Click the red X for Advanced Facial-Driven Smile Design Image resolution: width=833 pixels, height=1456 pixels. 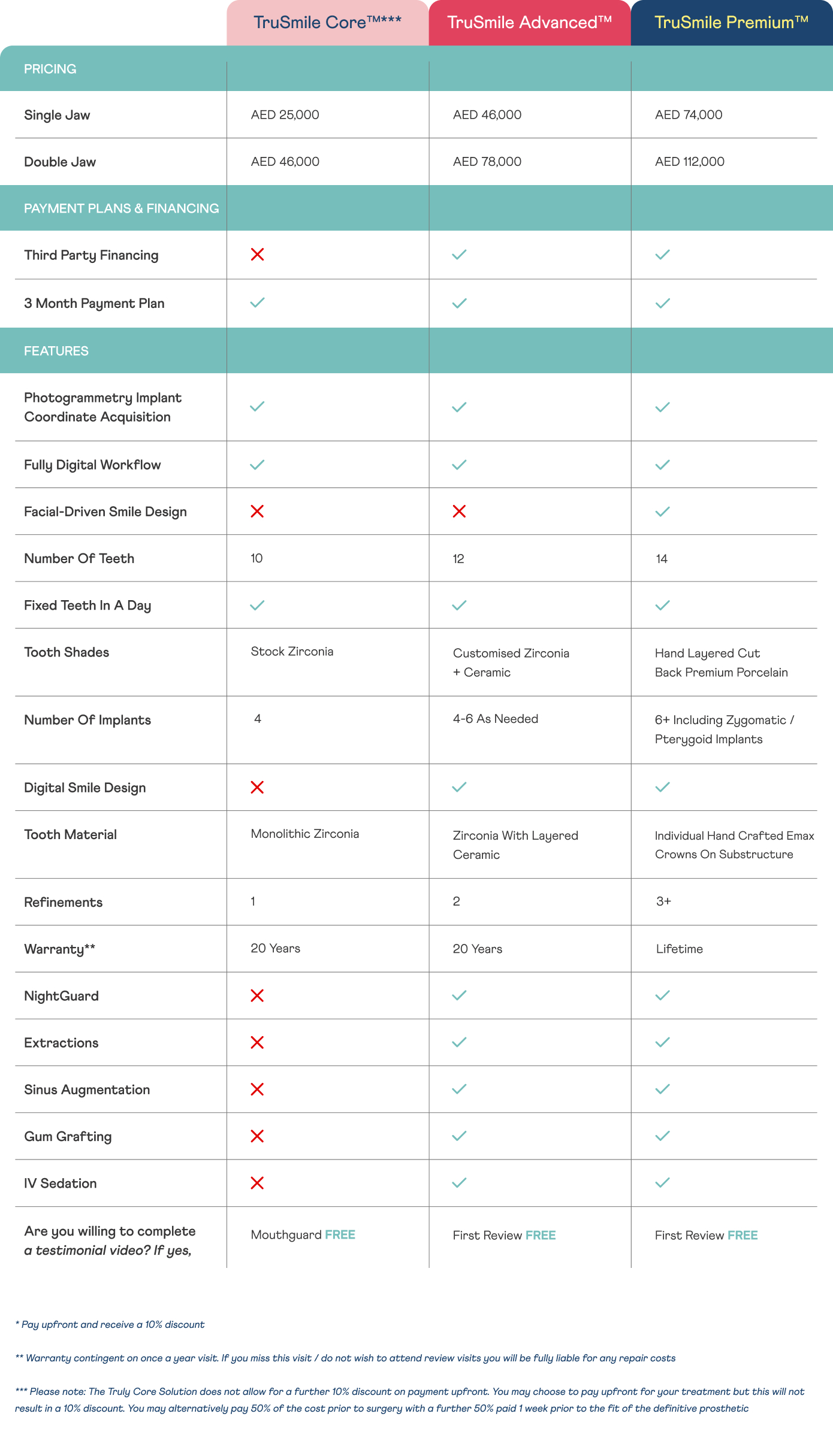(x=459, y=511)
